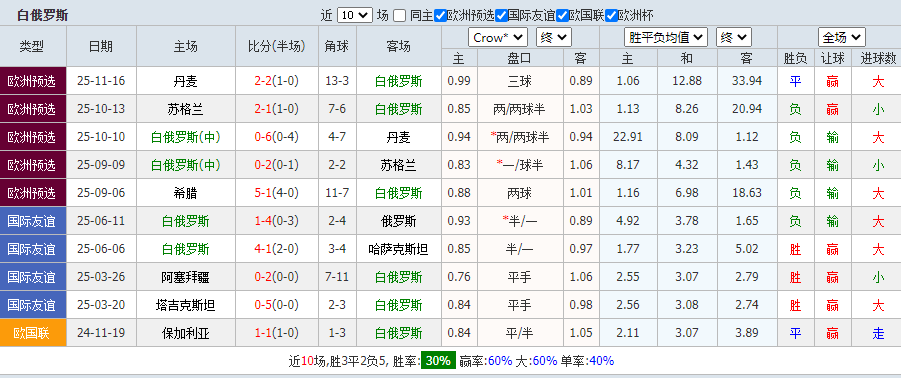Image resolution: width=901 pixels, height=378 pixels.
Task: Click the 比分(半场) column header
Action: [276, 47]
